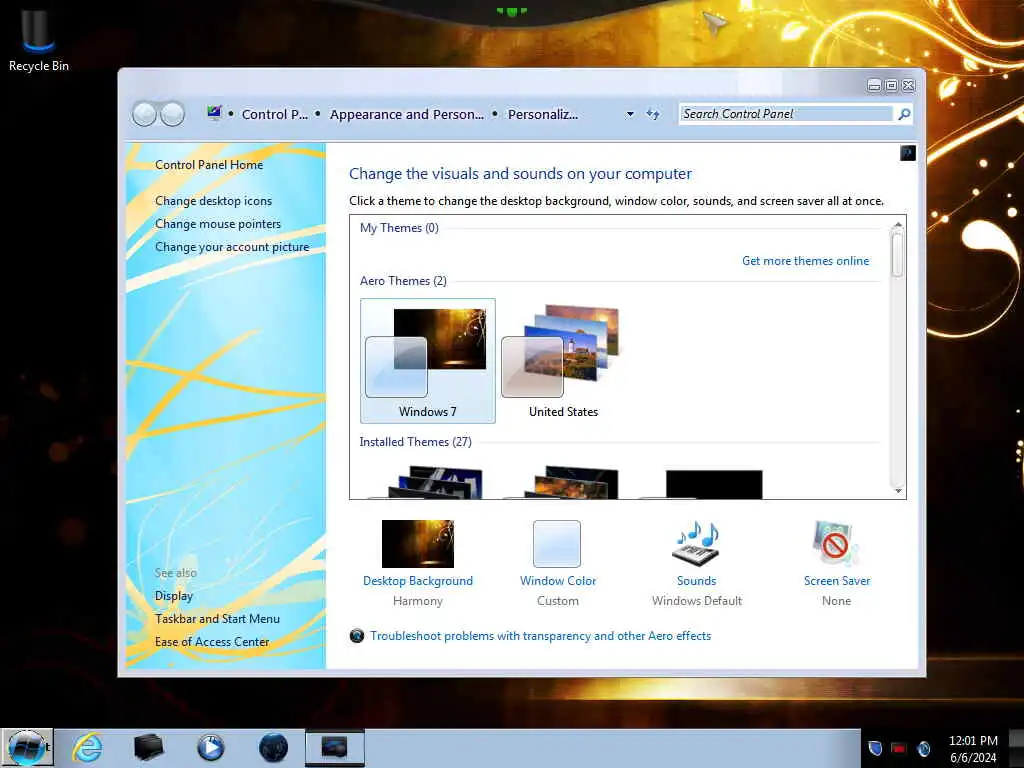
Task: Click the shield tray icon
Action: 875,748
